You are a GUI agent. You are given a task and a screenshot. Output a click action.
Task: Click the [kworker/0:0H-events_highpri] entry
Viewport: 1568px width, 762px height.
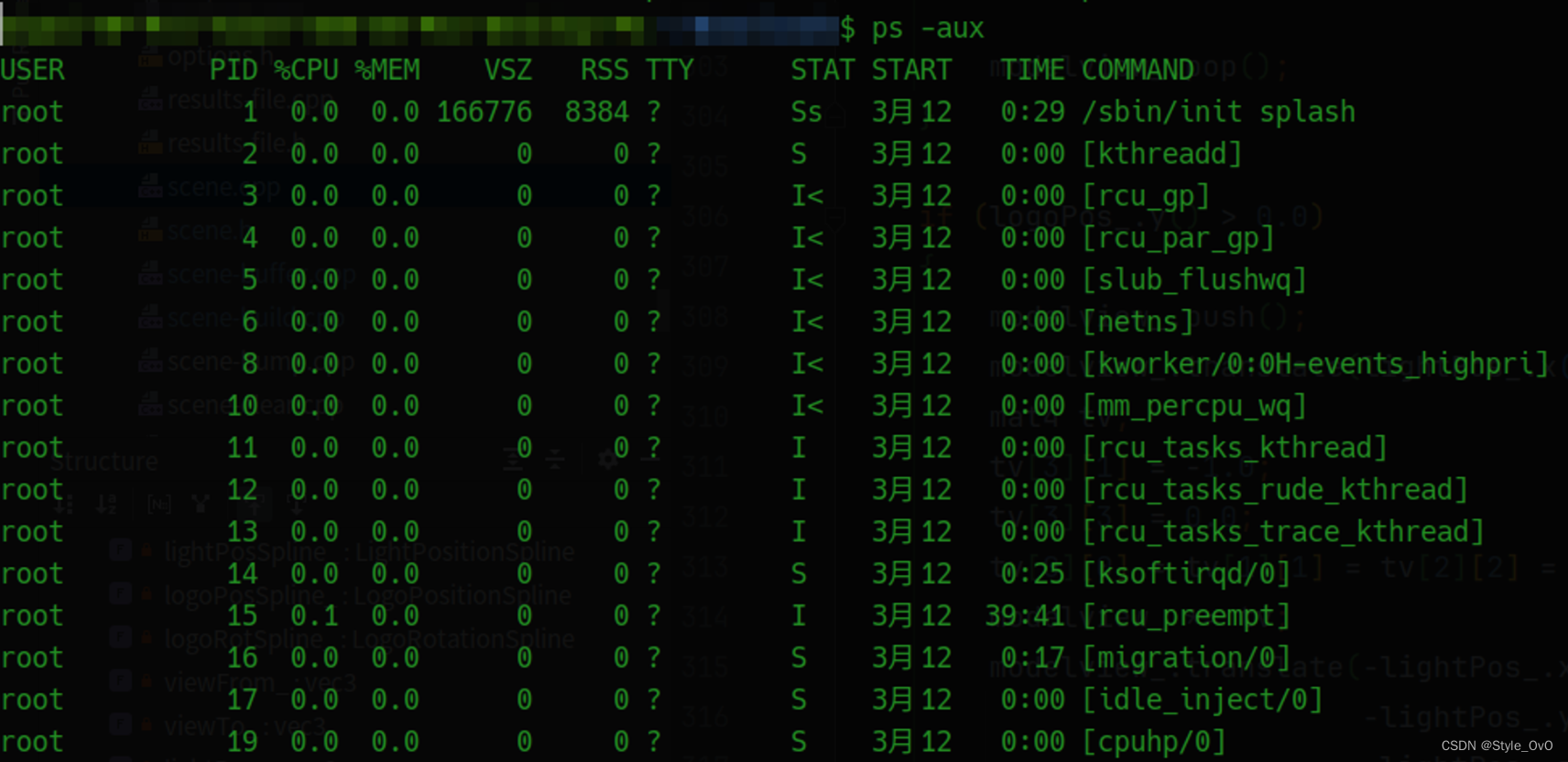click(1315, 365)
